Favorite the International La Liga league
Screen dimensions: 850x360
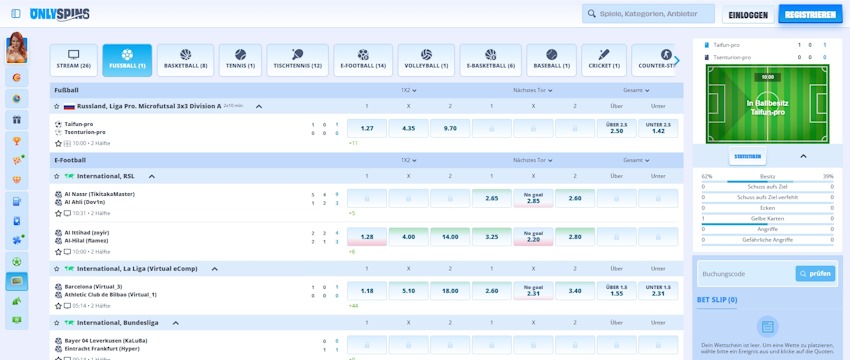click(56, 268)
